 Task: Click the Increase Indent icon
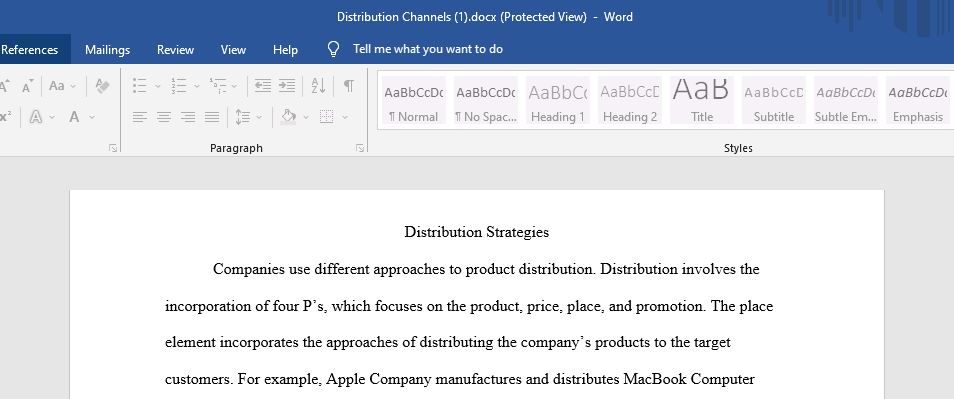point(287,86)
